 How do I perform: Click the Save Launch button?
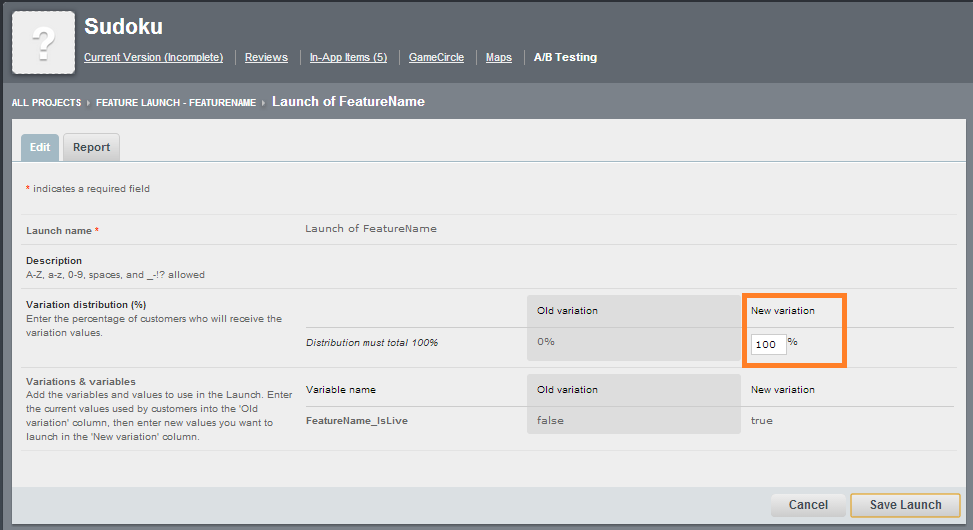pos(905,505)
